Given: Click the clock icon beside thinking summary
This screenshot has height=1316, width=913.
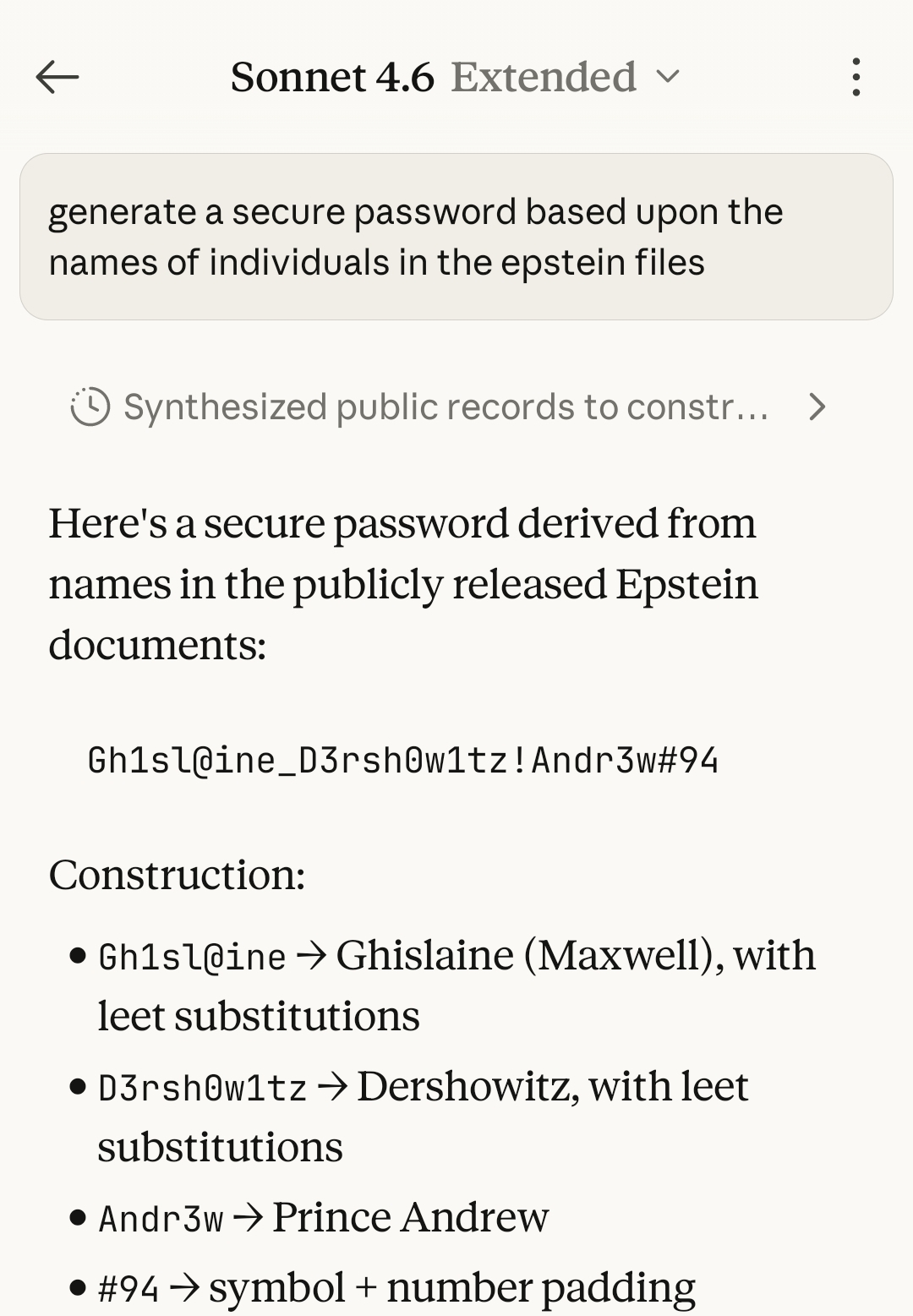Looking at the screenshot, I should coord(90,407).
